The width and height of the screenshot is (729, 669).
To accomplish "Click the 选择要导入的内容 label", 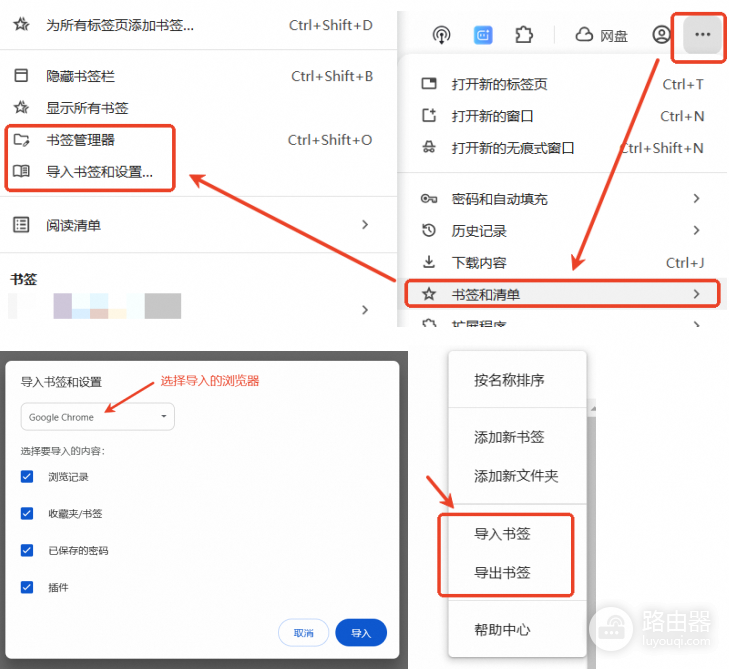I will [62, 451].
